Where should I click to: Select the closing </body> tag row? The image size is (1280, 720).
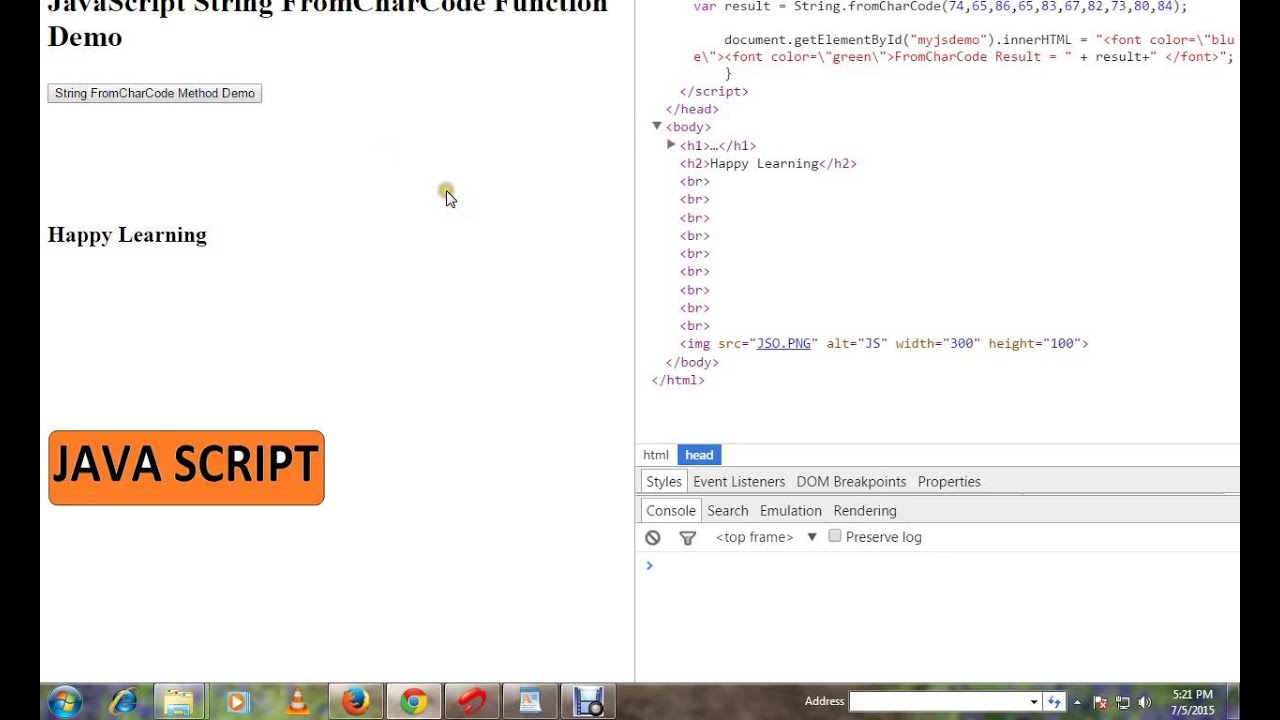(x=692, y=362)
